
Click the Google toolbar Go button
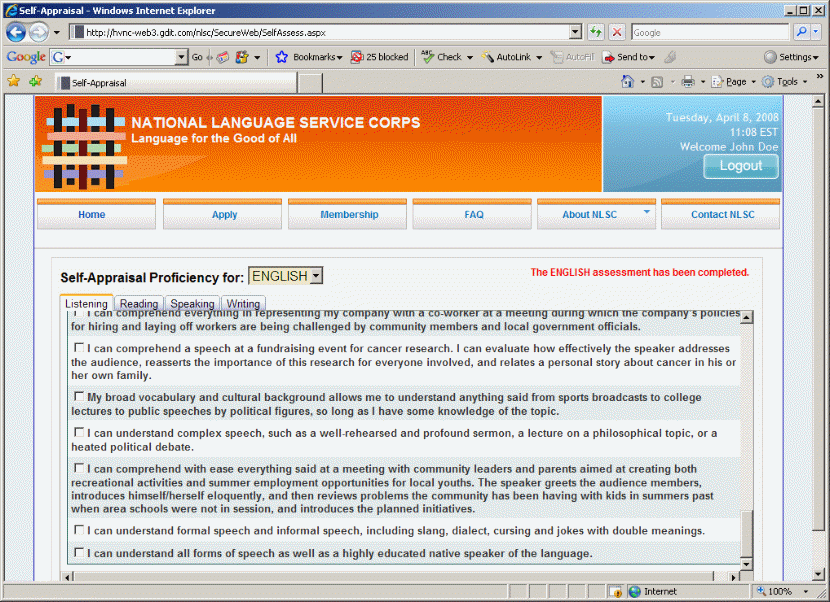point(197,57)
